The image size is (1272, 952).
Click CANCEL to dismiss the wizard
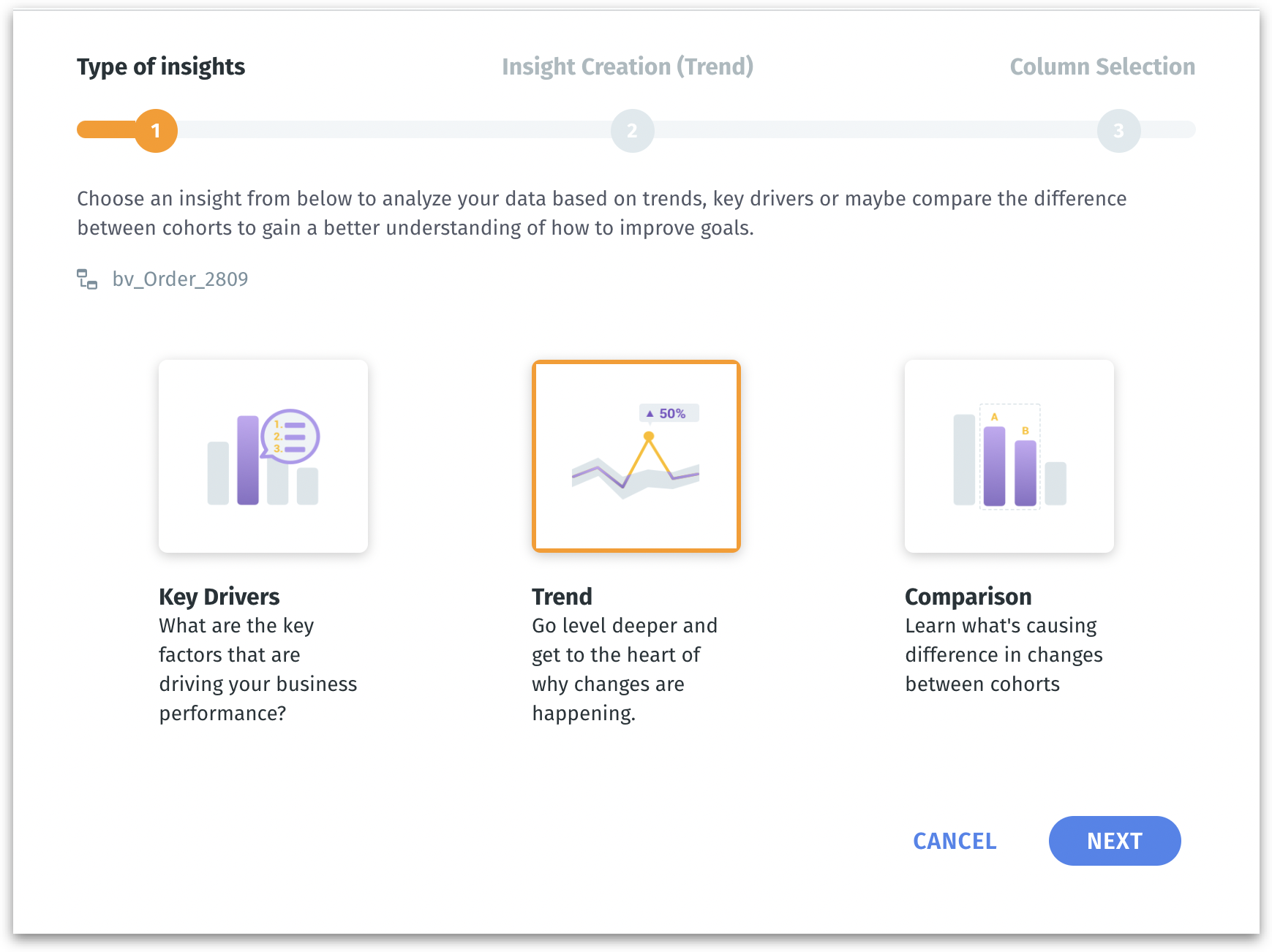(955, 841)
